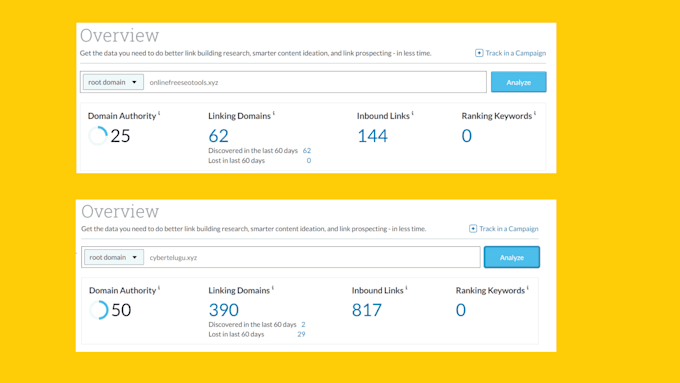Analyze the onlinefreeseotools.xyz domain

(519, 82)
